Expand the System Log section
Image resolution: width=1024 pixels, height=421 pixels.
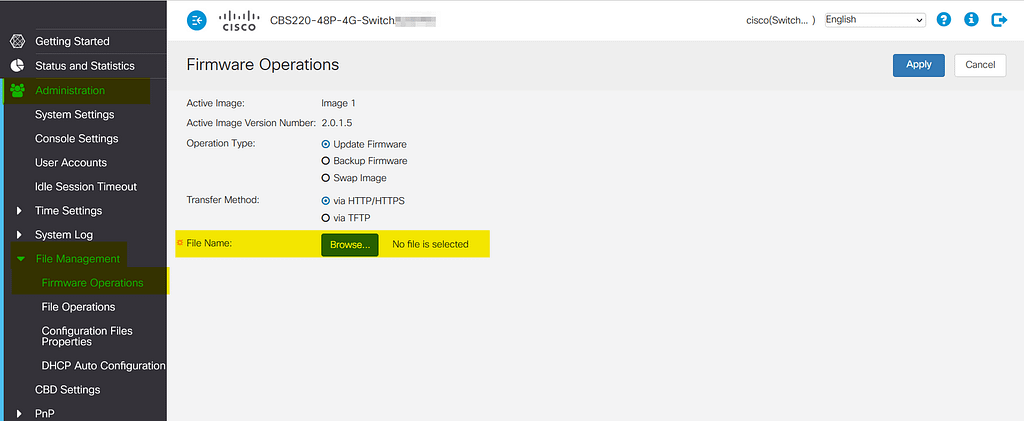[x=20, y=235]
